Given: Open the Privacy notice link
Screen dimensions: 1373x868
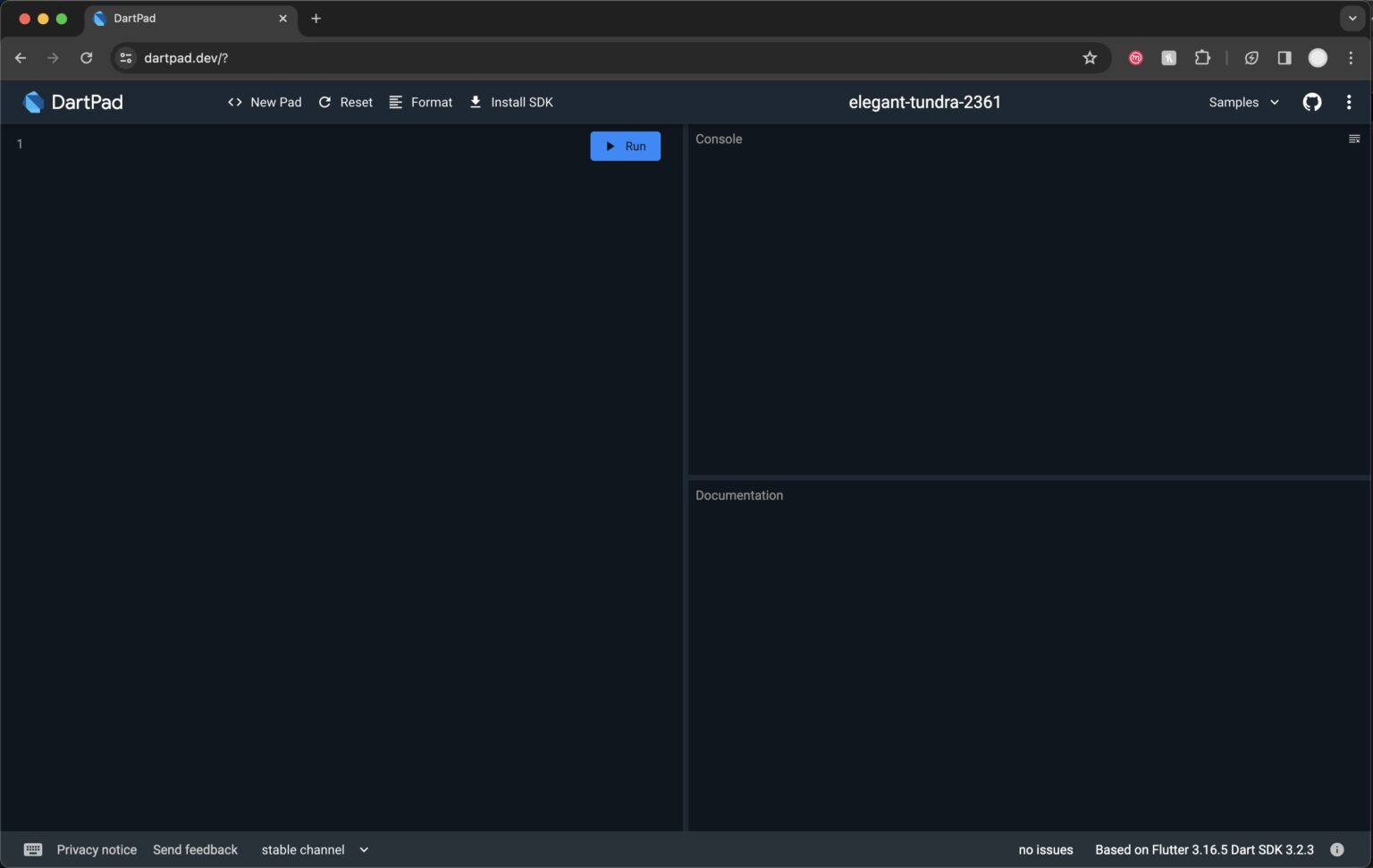Looking at the screenshot, I should point(97,849).
